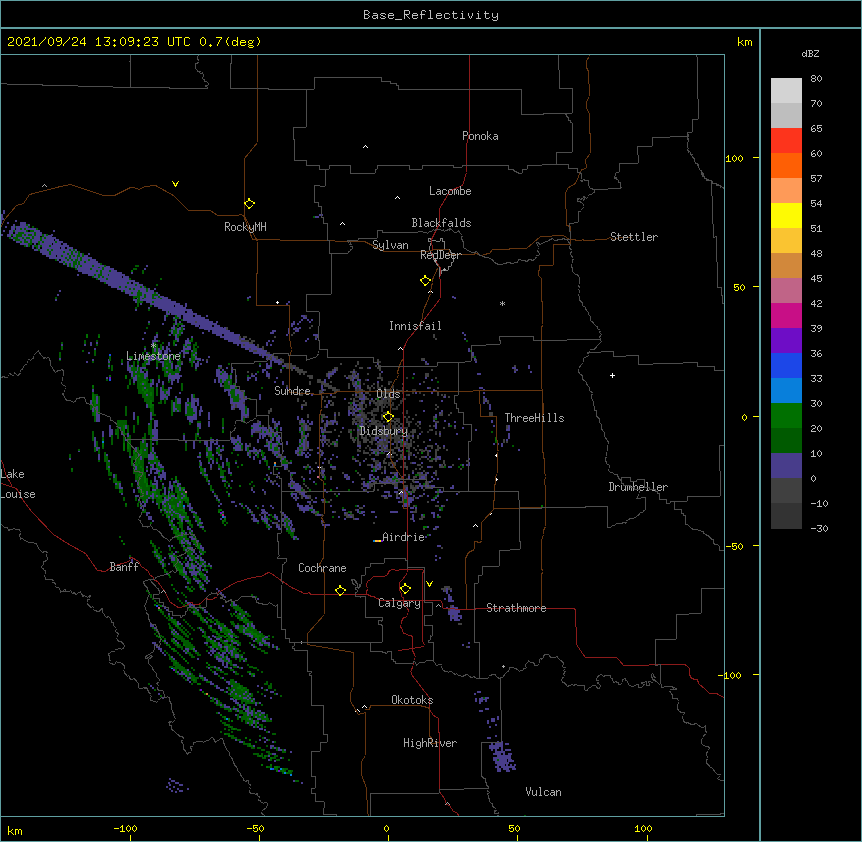Click the Banff label
The height and width of the screenshot is (842, 862).
coord(124,567)
